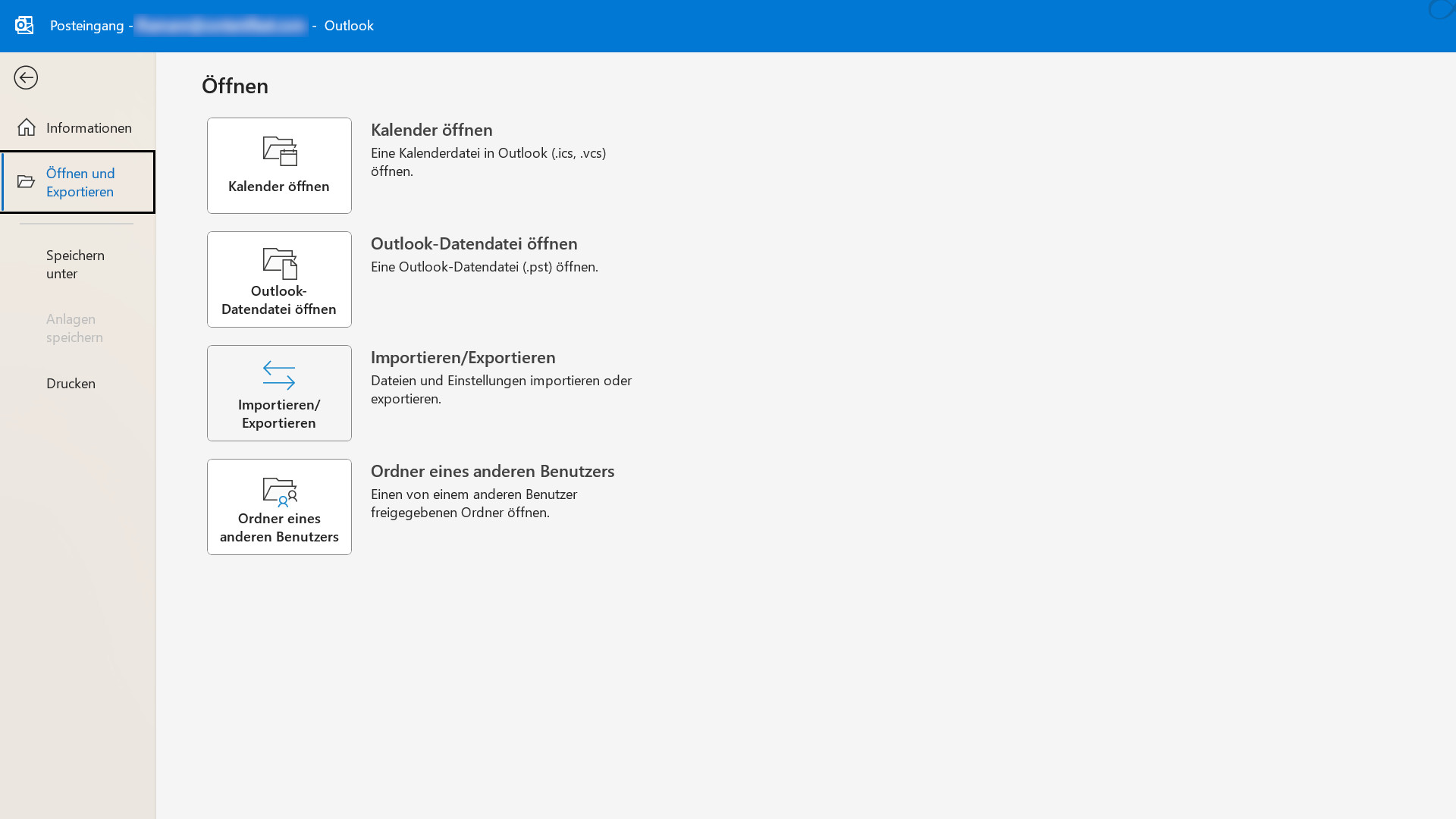Open the Drucken menu entry
Viewport: 1456px width, 819px height.
point(77,383)
